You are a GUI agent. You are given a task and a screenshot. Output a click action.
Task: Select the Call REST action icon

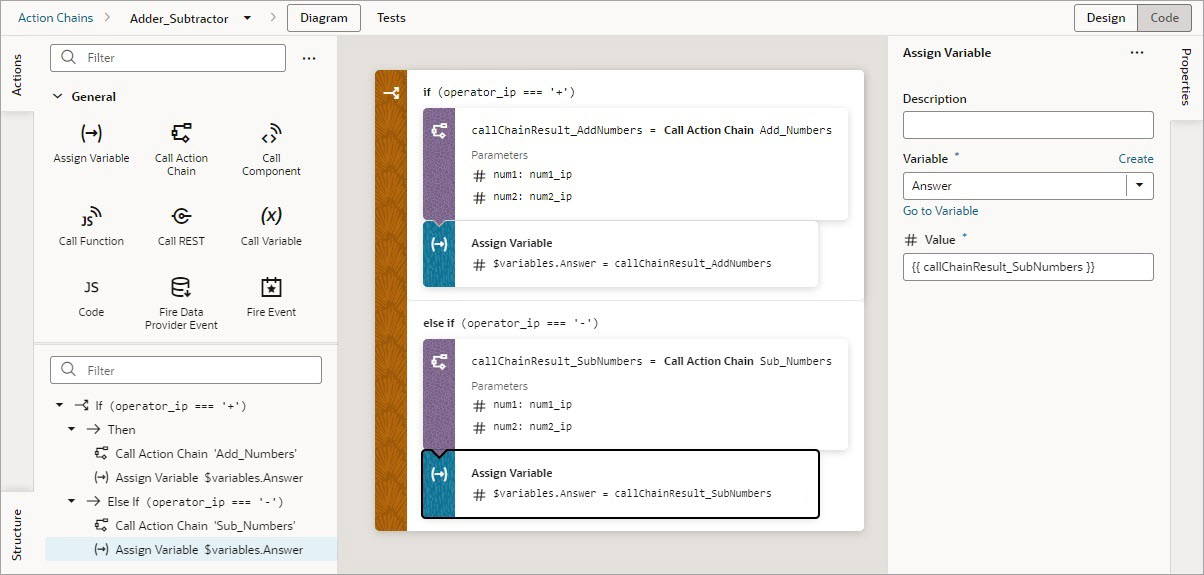(181, 216)
